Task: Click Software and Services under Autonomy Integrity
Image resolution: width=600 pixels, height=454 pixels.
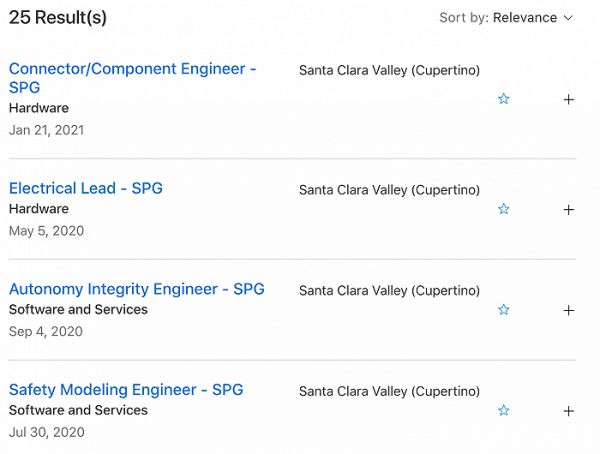Action: click(78, 310)
